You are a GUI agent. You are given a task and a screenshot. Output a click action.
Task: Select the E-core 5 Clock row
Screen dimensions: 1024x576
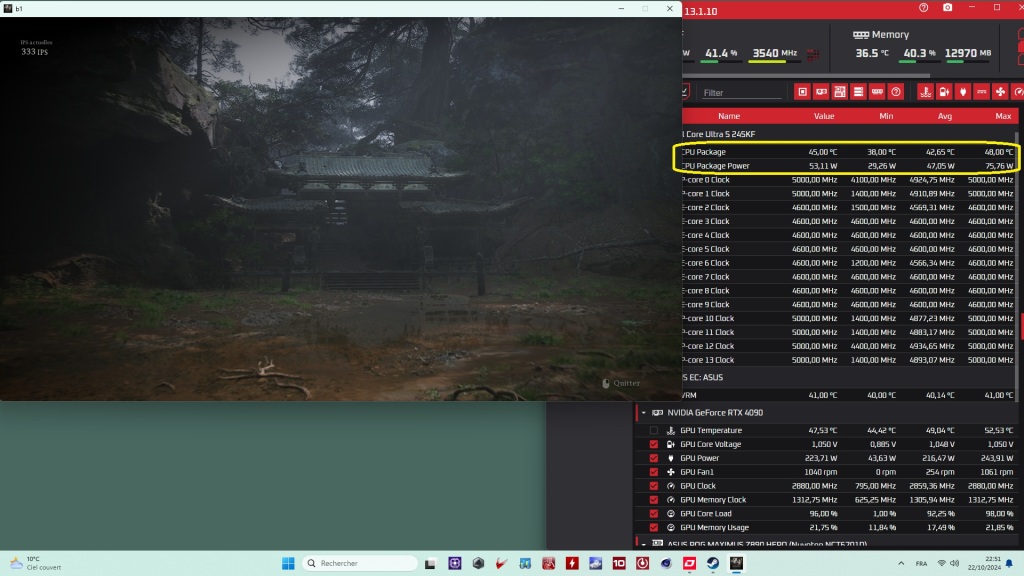(x=848, y=249)
